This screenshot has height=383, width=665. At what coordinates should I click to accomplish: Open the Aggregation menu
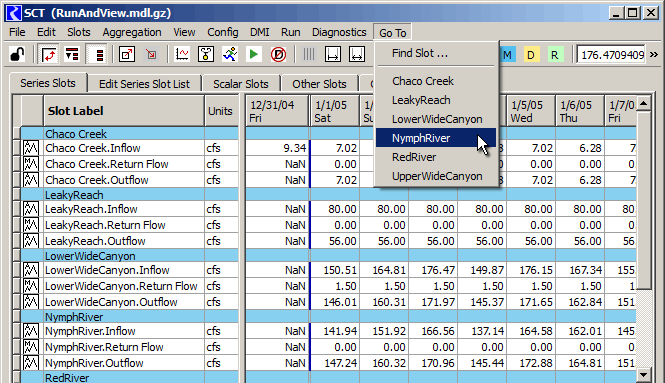pyautogui.click(x=132, y=32)
